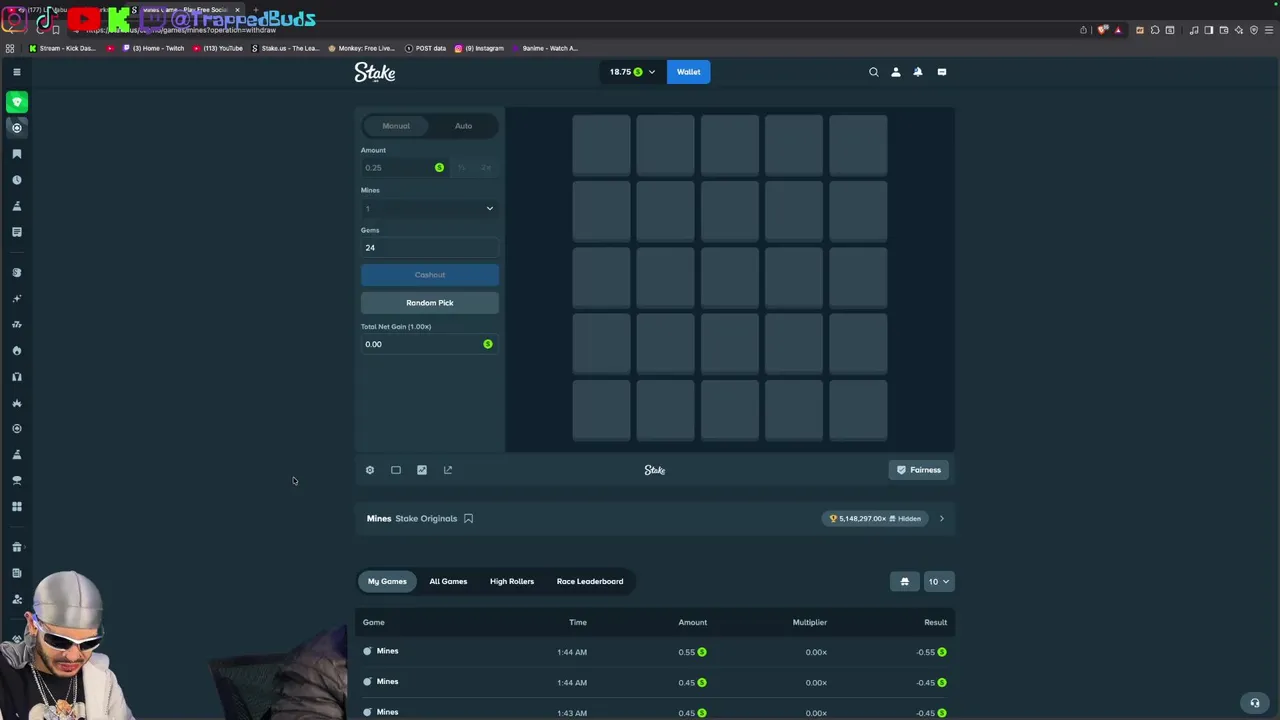Image resolution: width=1280 pixels, height=720 pixels.
Task: Click the Total Net Gain field
Action: click(x=429, y=344)
